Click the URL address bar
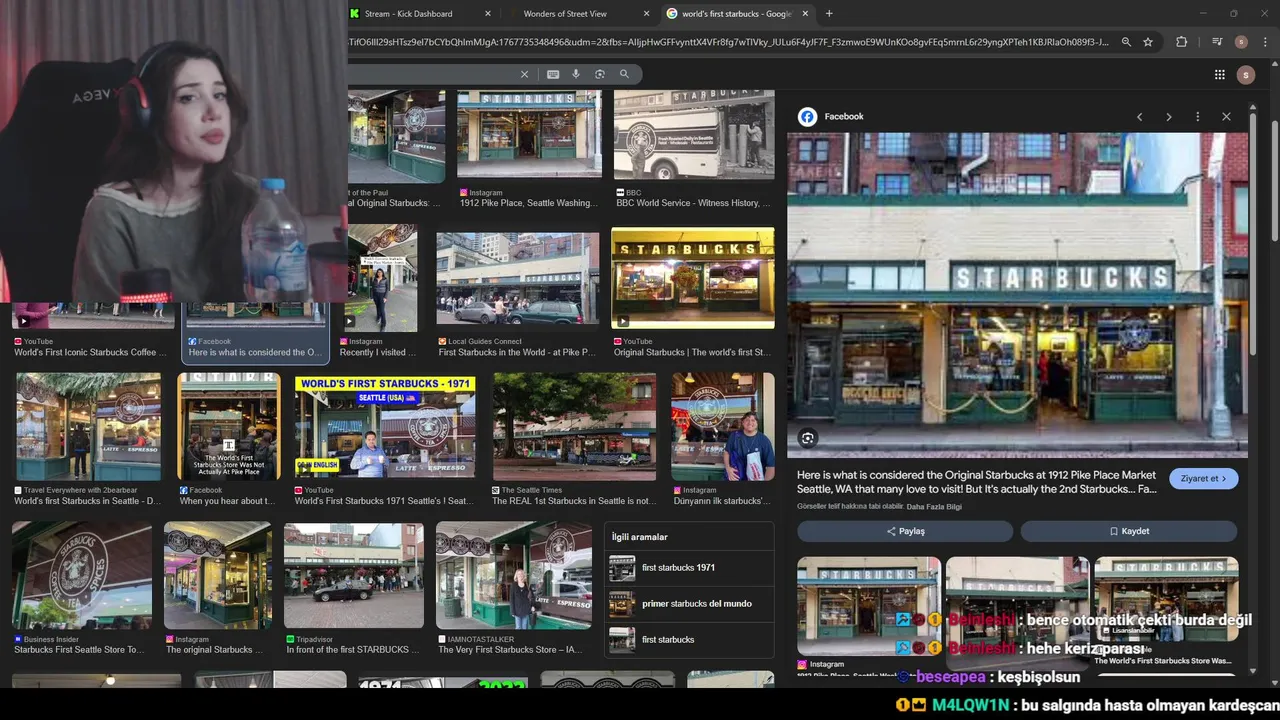The image size is (1280, 720). tap(730, 42)
